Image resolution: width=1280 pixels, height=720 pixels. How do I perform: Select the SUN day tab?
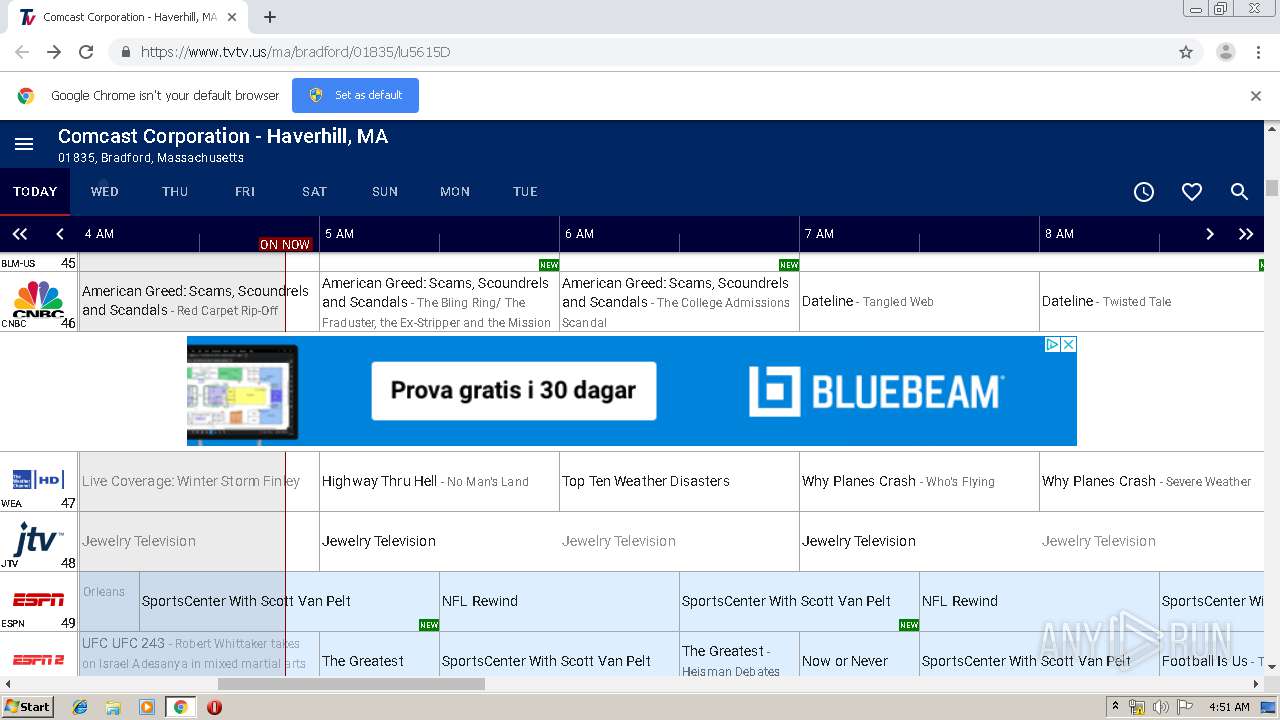385,192
